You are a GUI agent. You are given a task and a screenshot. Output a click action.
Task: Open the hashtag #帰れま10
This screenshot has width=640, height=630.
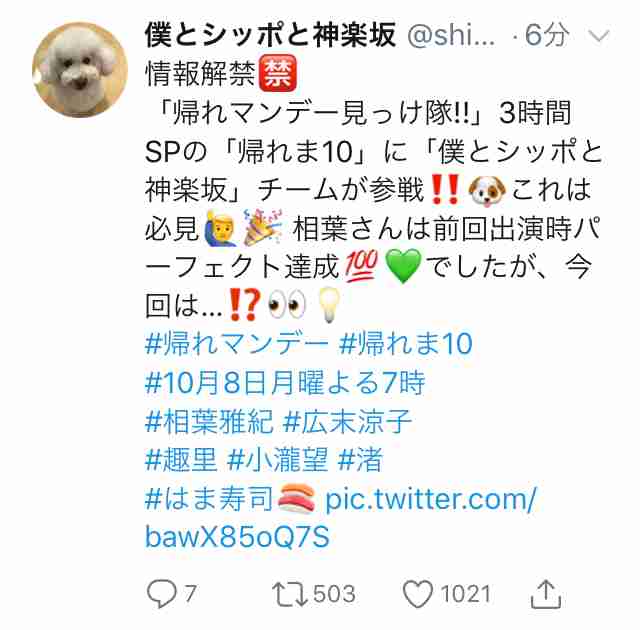[406, 344]
